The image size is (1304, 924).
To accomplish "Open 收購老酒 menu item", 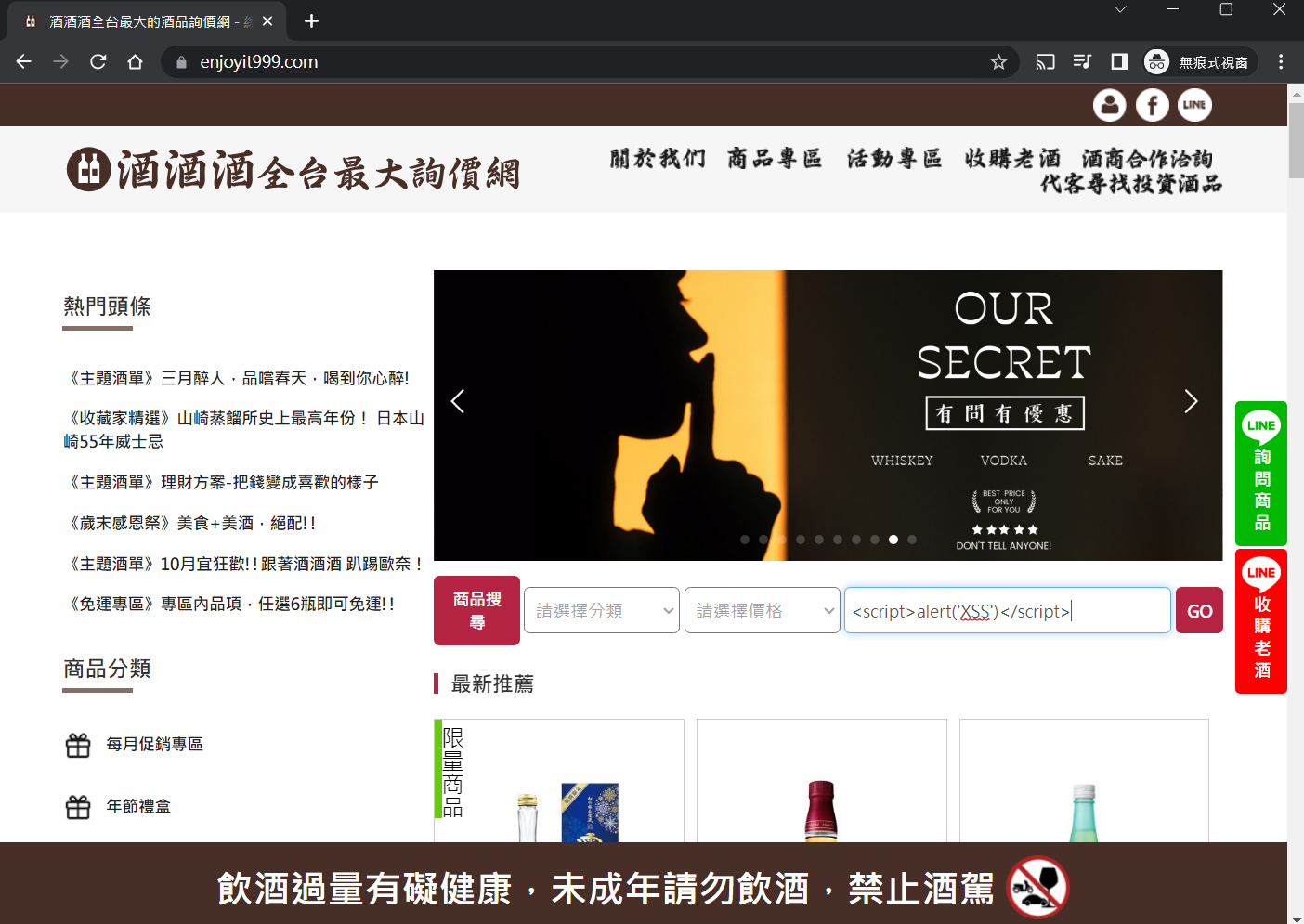I will tap(1012, 159).
